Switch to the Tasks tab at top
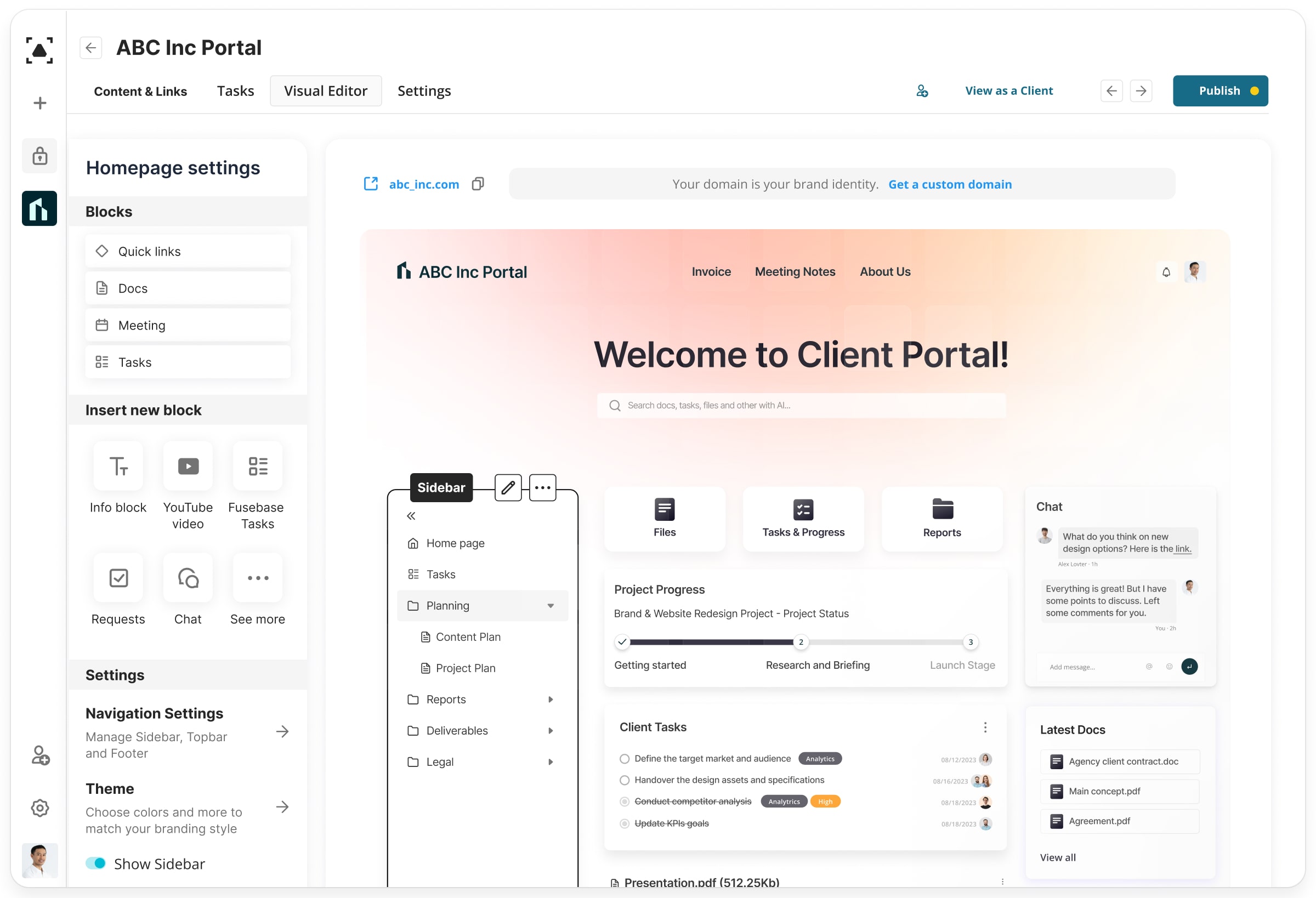The height and width of the screenshot is (898, 1316). tap(236, 90)
